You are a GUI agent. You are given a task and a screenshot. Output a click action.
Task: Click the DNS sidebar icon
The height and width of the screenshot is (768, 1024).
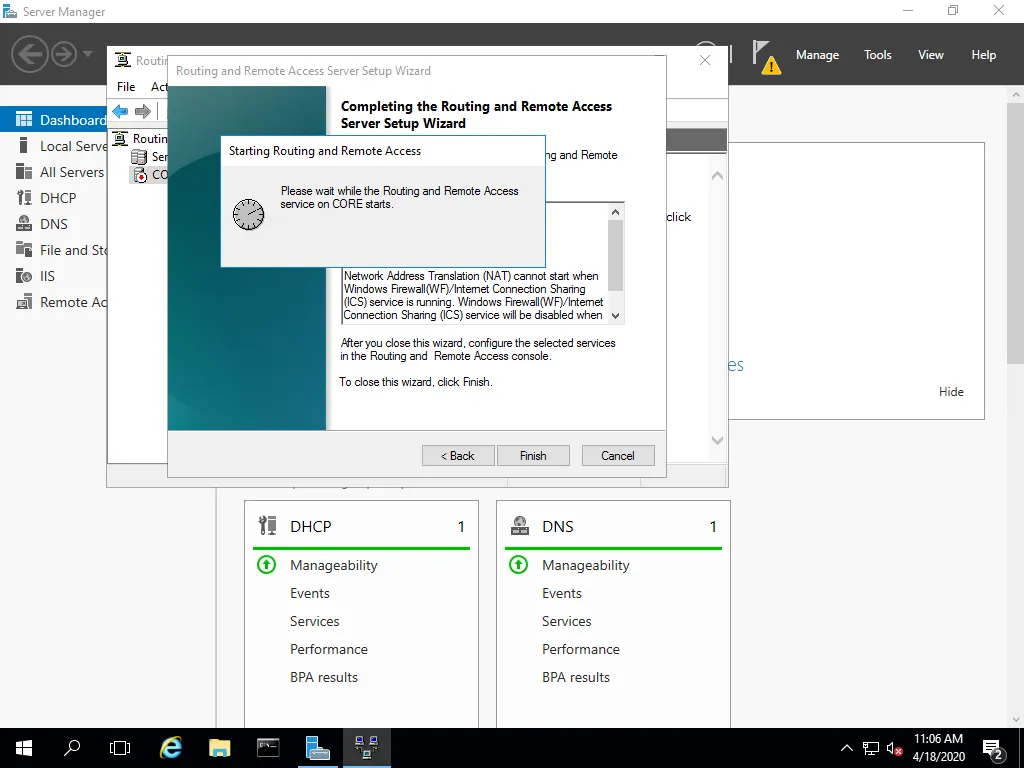[24, 224]
